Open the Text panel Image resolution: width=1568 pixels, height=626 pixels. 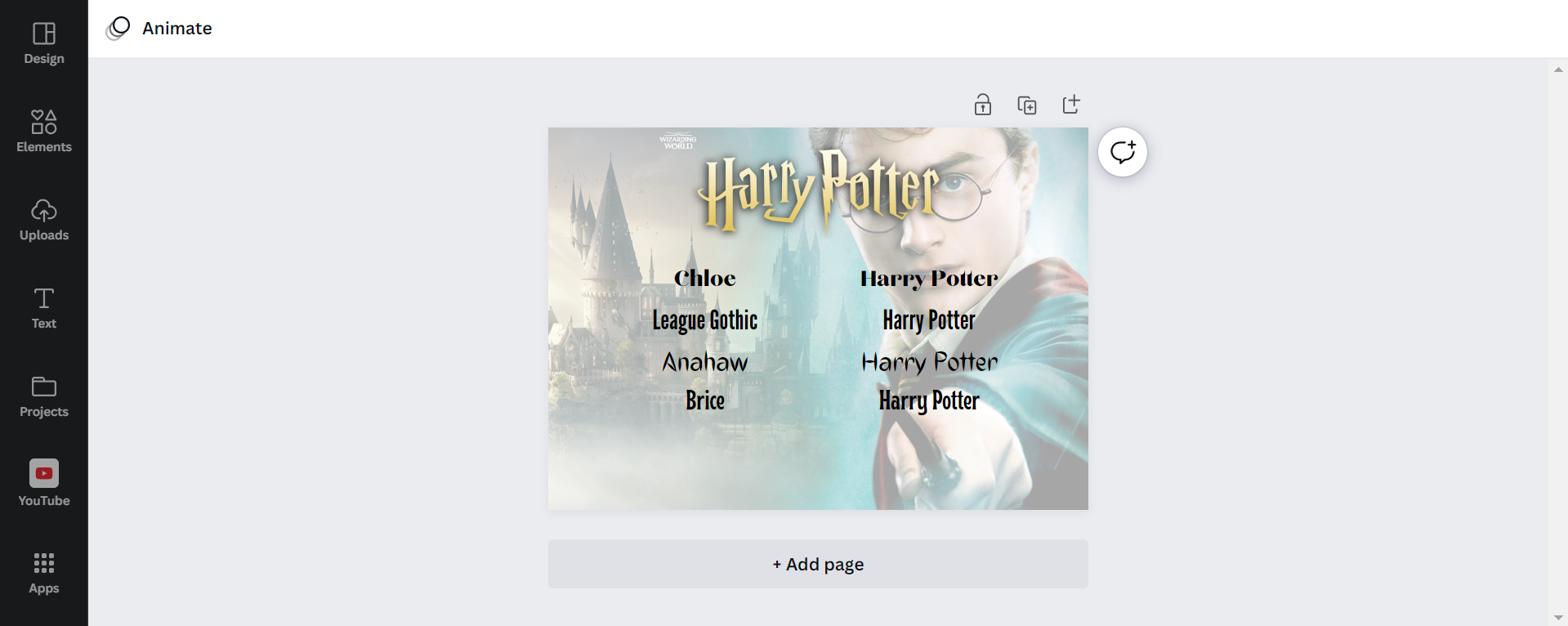coord(44,309)
